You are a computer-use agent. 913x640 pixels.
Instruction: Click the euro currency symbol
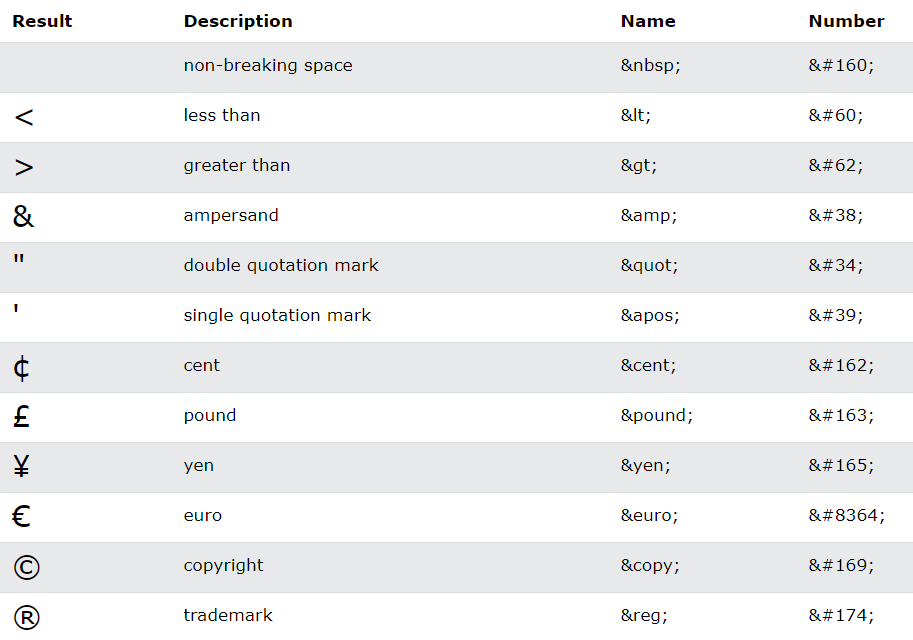[22, 516]
